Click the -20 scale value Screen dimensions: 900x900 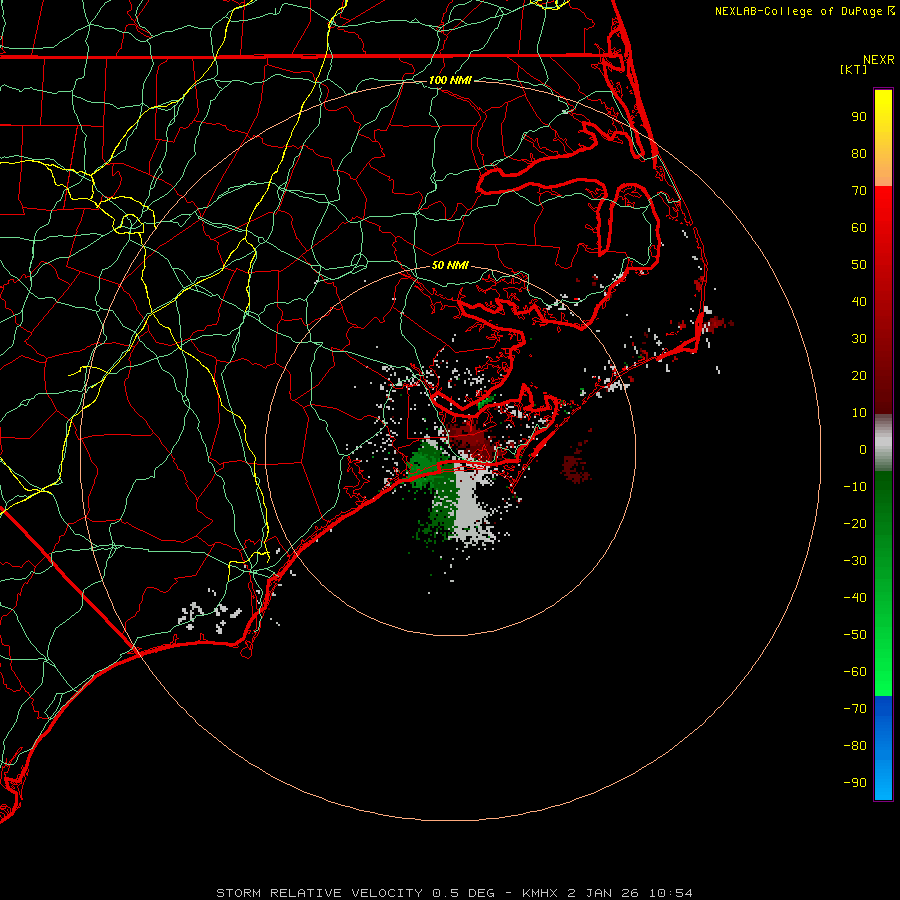855,524
